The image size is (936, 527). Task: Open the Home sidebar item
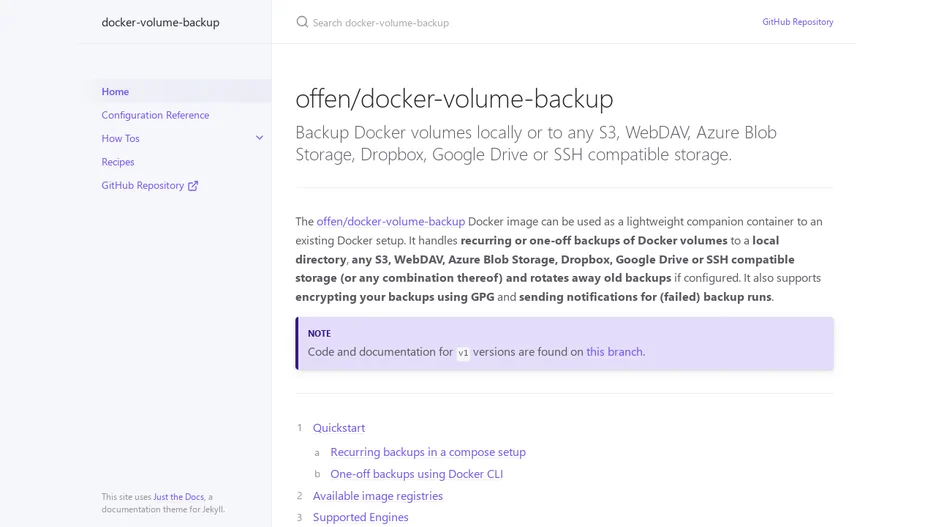pos(186,91)
